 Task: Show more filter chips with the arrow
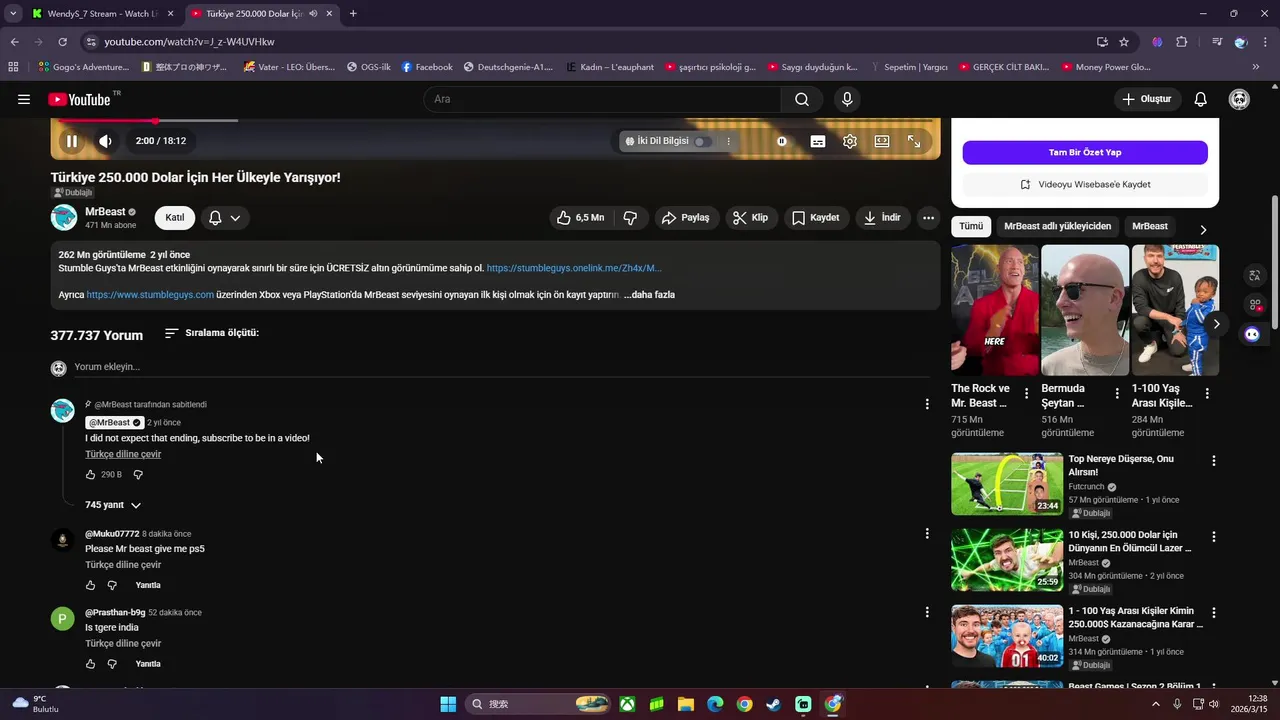(x=1203, y=229)
